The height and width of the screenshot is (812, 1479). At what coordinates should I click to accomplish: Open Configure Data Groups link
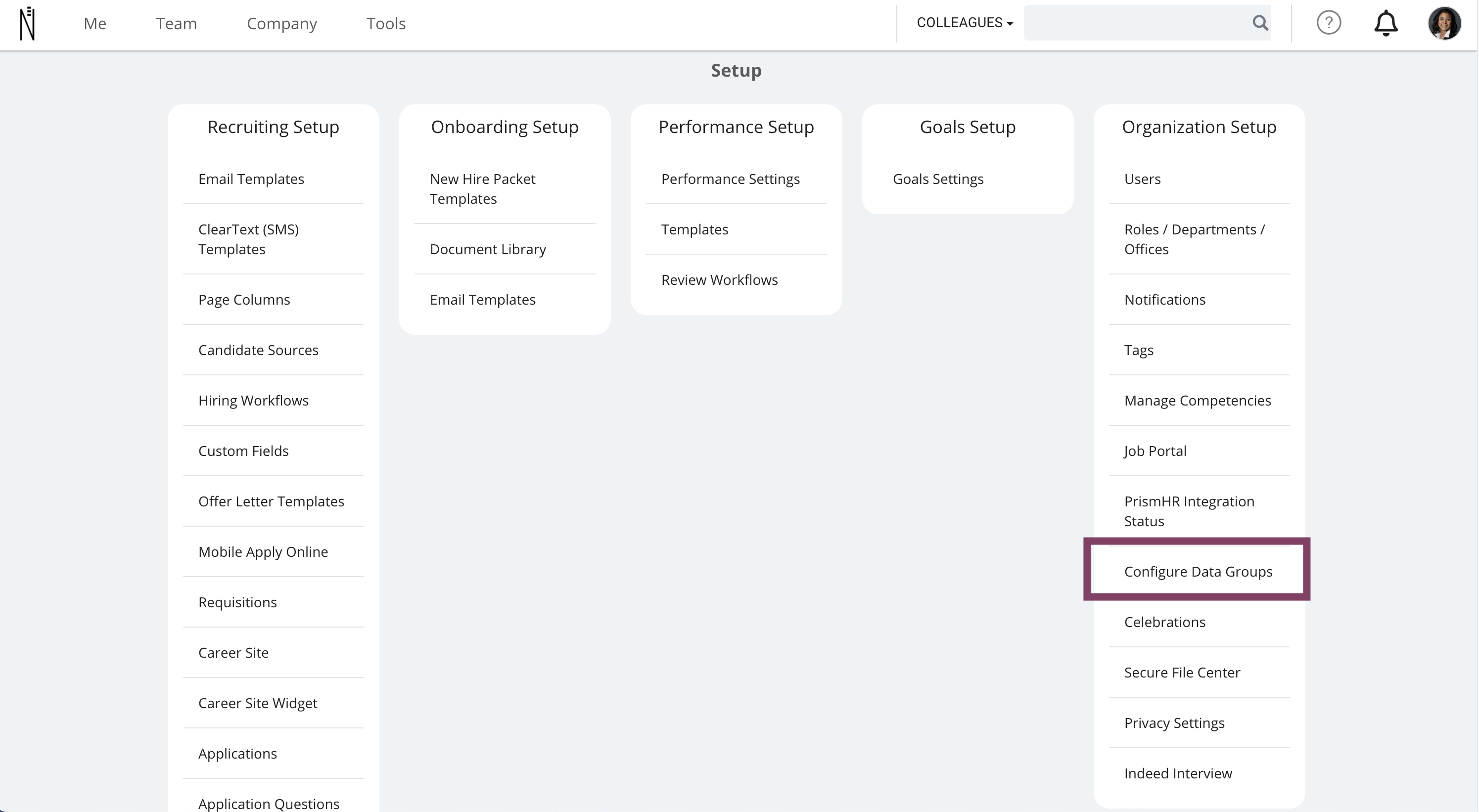click(x=1198, y=572)
